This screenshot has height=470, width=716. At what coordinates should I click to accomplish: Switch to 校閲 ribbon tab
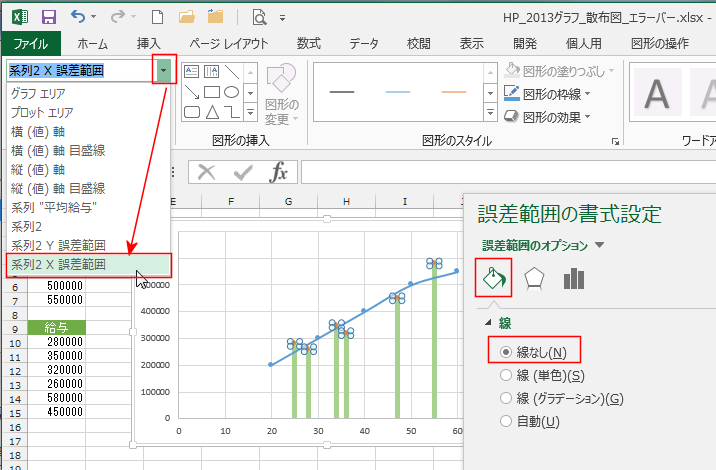[x=419, y=44]
